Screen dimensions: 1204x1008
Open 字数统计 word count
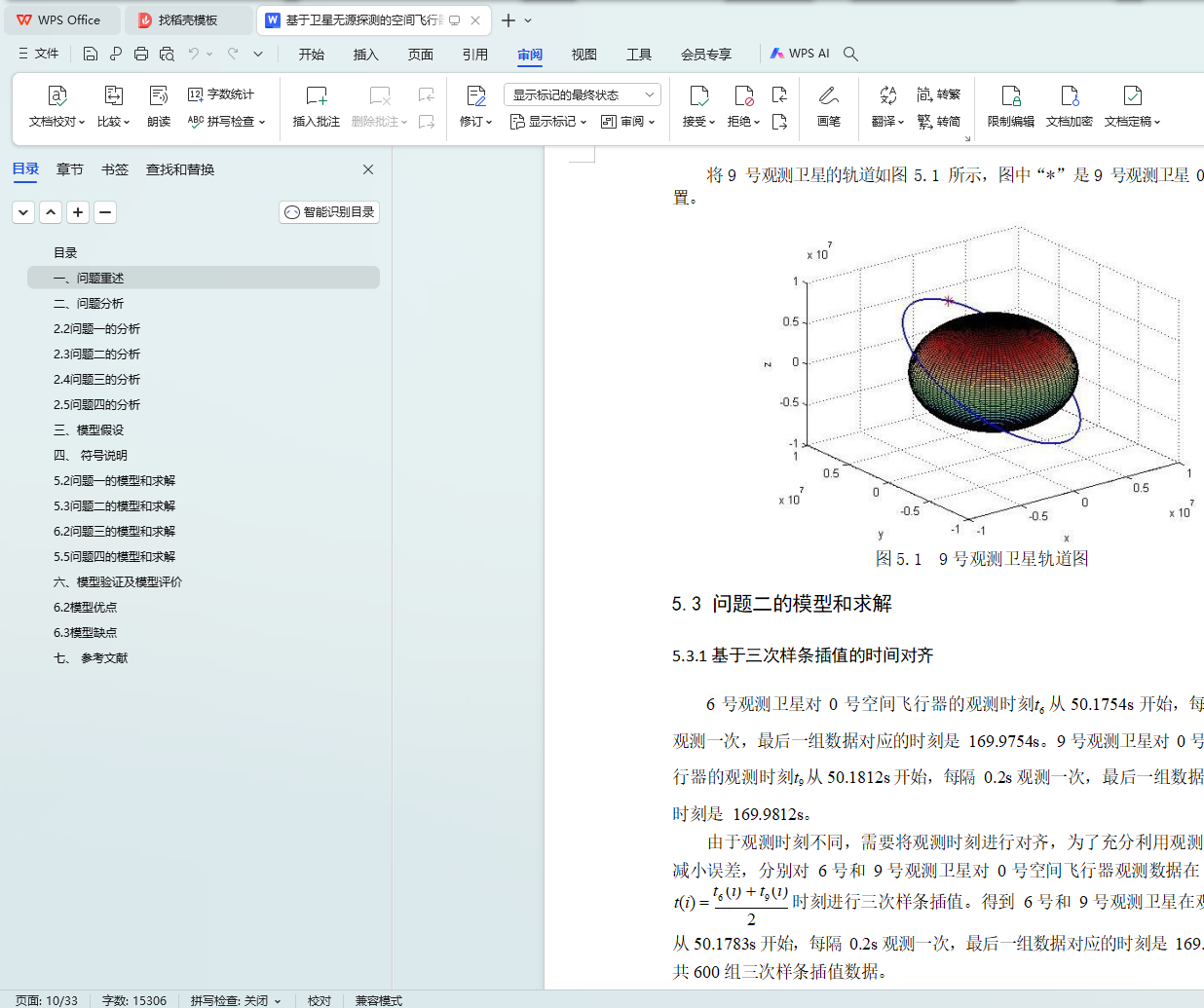click(221, 94)
